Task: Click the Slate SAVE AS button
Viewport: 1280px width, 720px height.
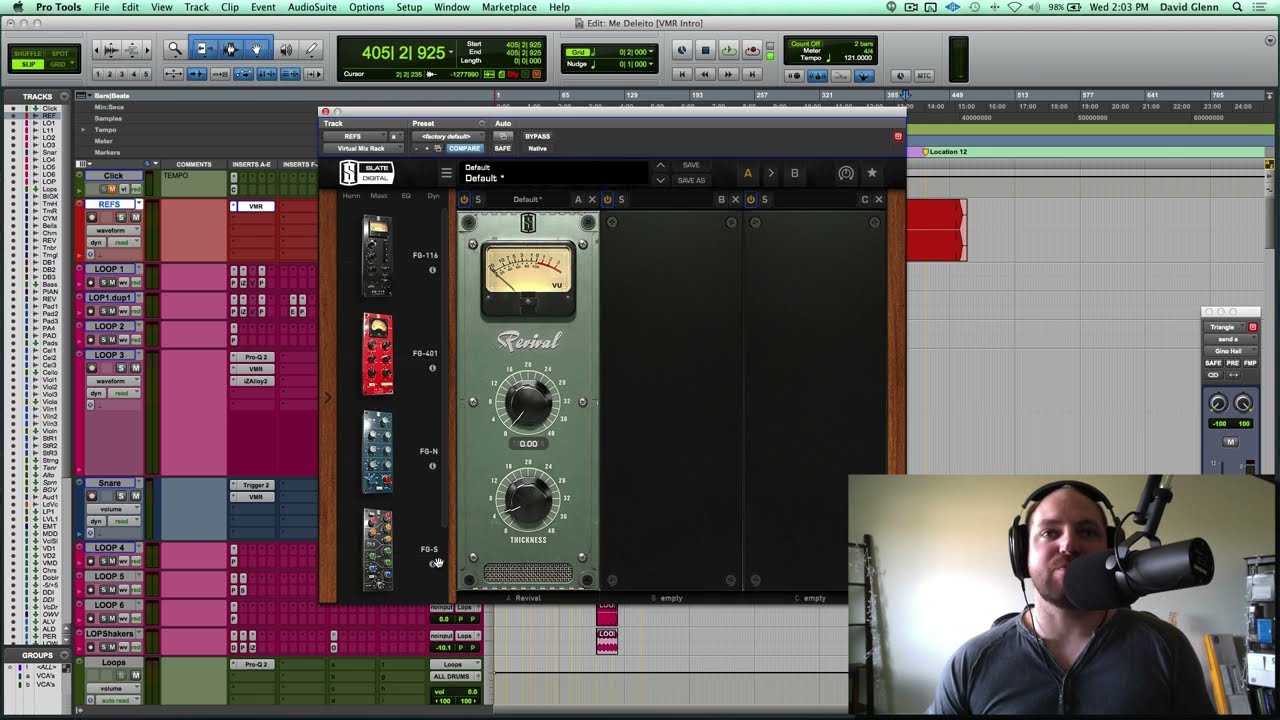Action: tap(691, 180)
